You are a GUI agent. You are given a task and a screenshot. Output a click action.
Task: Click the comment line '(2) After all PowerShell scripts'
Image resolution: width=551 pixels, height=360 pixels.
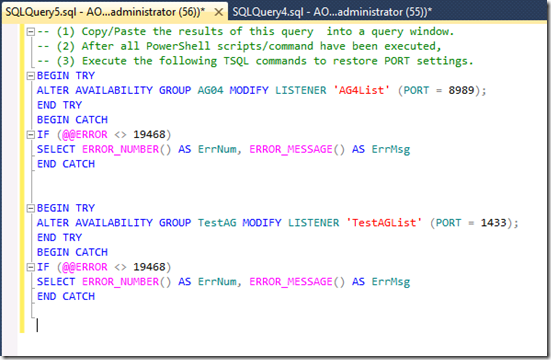[239, 46]
